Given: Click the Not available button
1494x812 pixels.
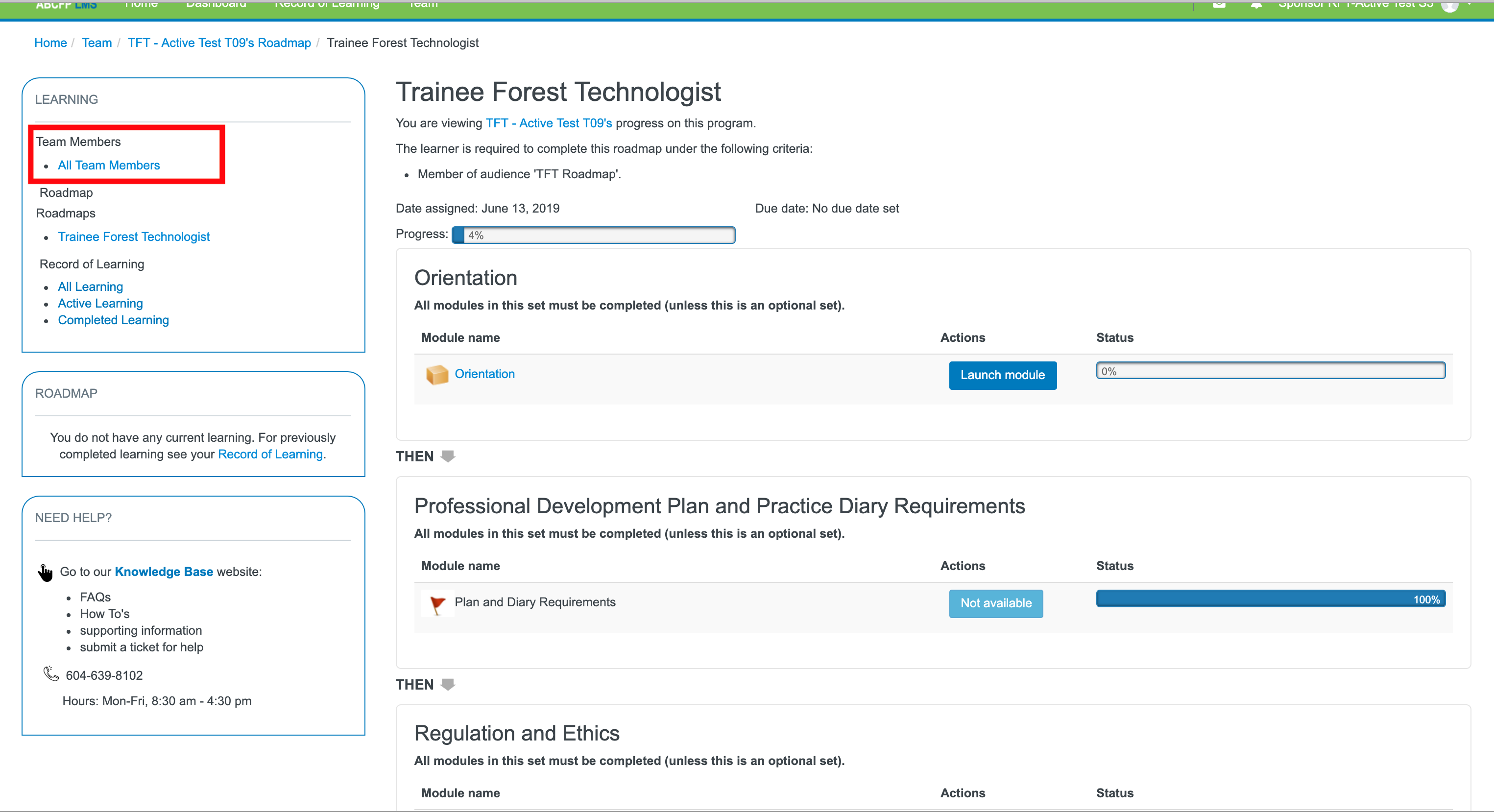Looking at the screenshot, I should (995, 603).
